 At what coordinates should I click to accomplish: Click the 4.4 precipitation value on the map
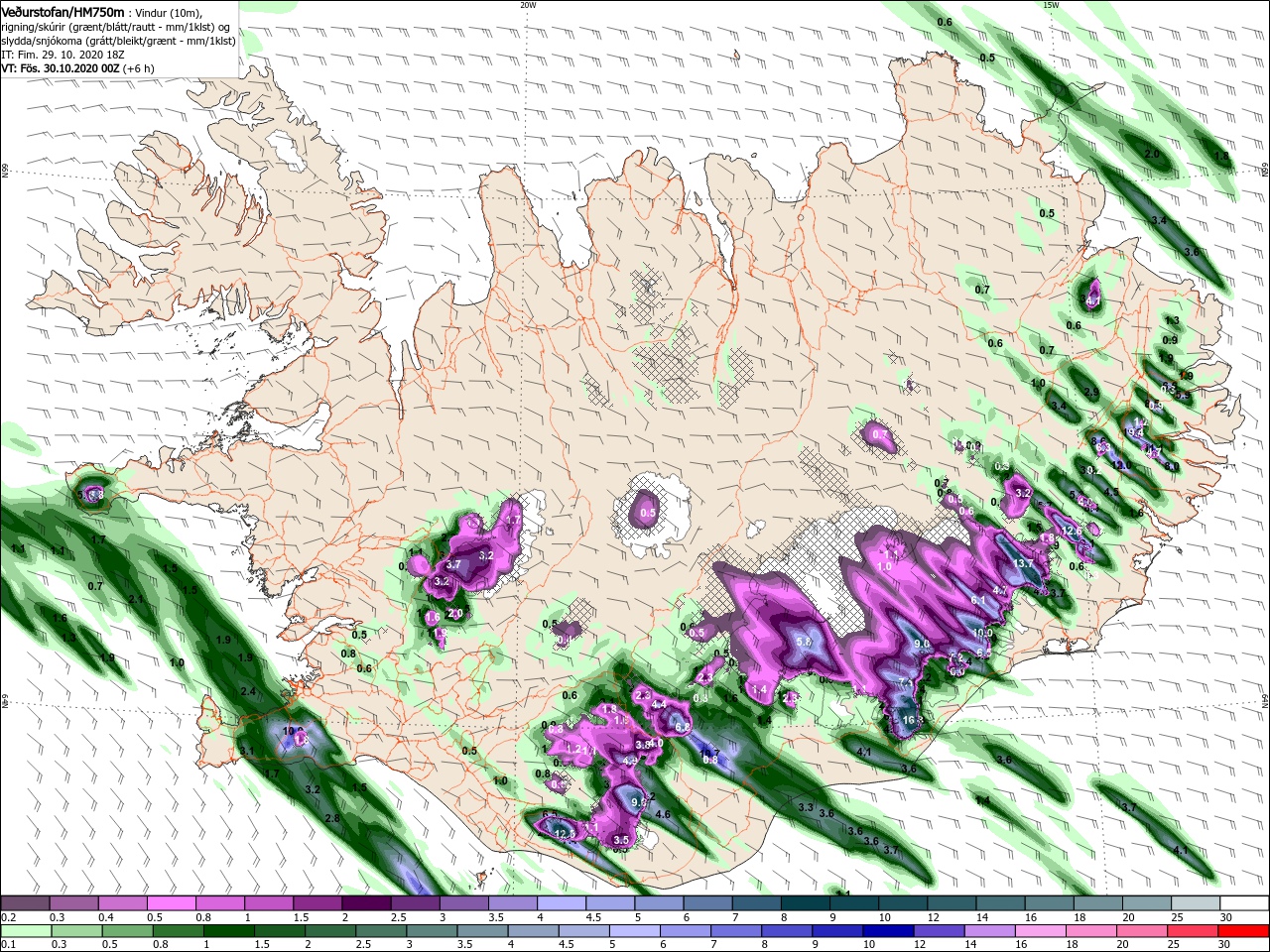[659, 705]
